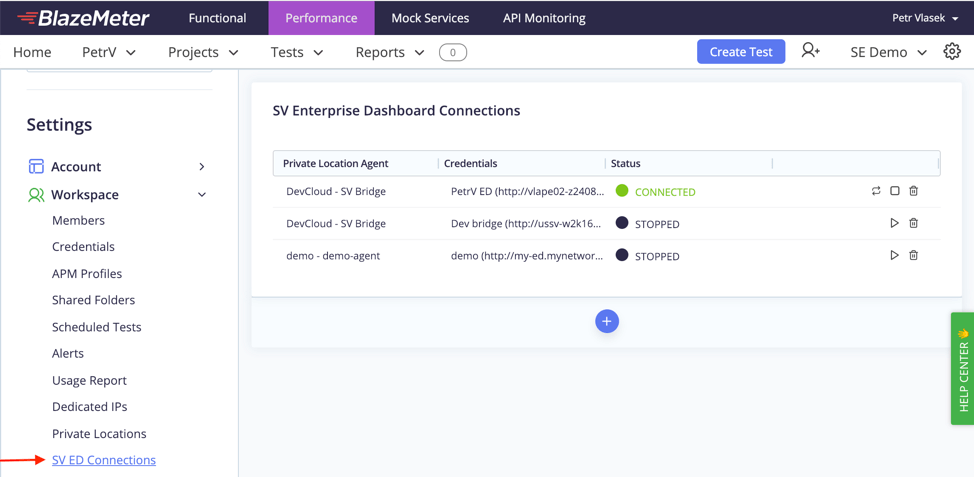This screenshot has width=974, height=477.
Task: Delete the Dev bridge connection
Action: point(913,223)
